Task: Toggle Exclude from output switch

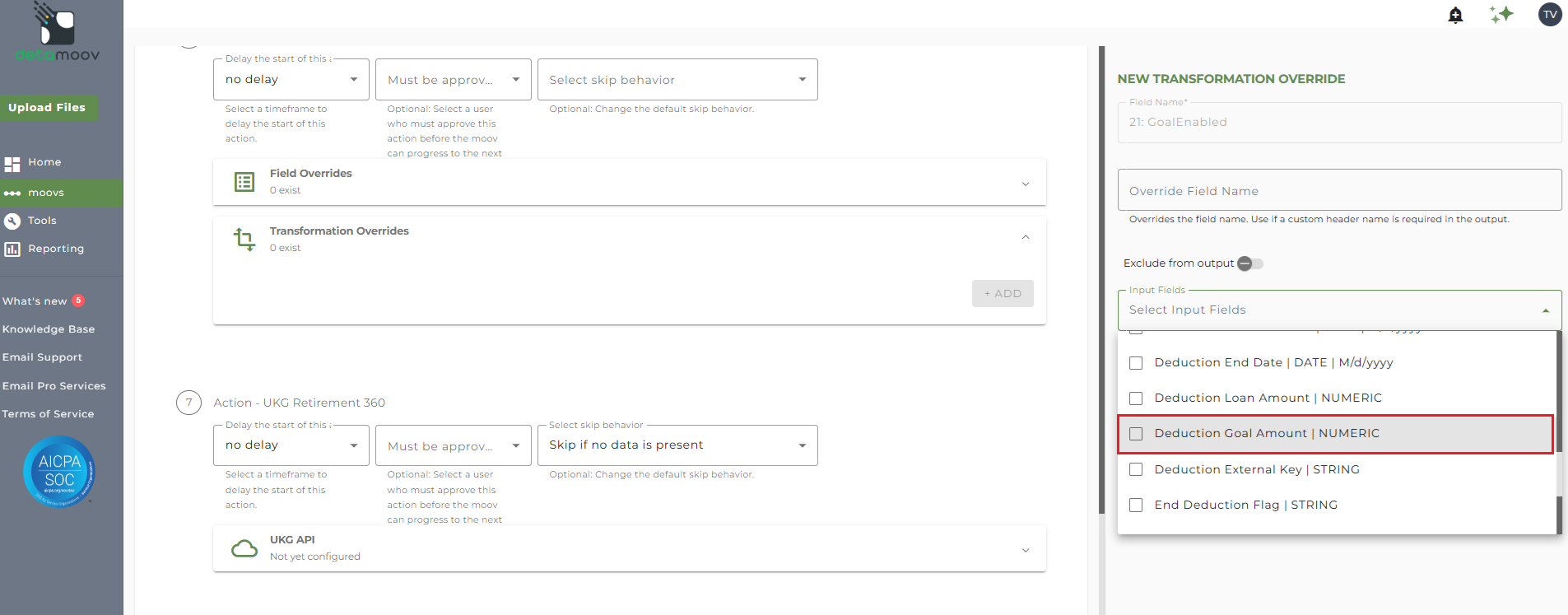Action: [1249, 263]
